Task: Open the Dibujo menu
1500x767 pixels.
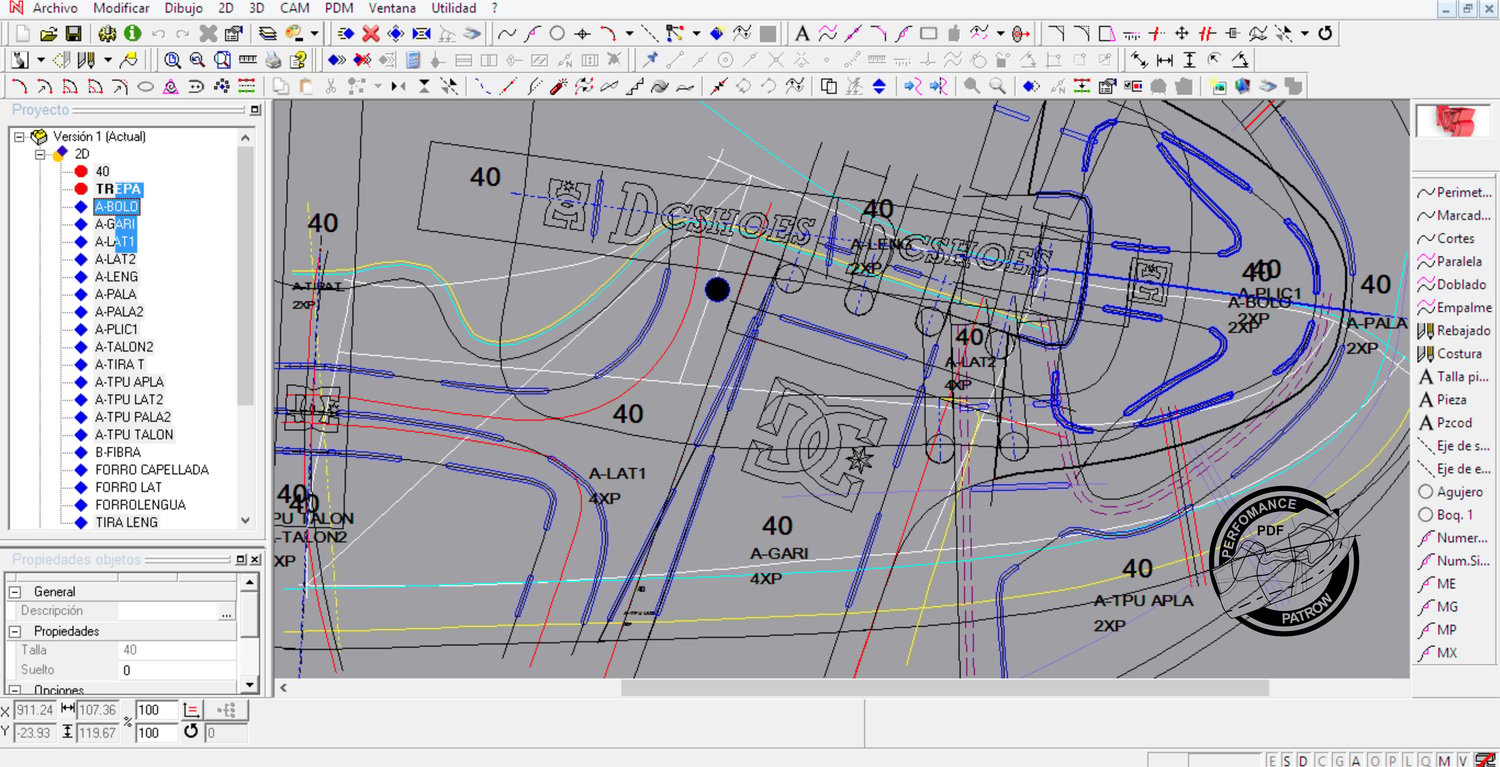Action: pos(183,8)
